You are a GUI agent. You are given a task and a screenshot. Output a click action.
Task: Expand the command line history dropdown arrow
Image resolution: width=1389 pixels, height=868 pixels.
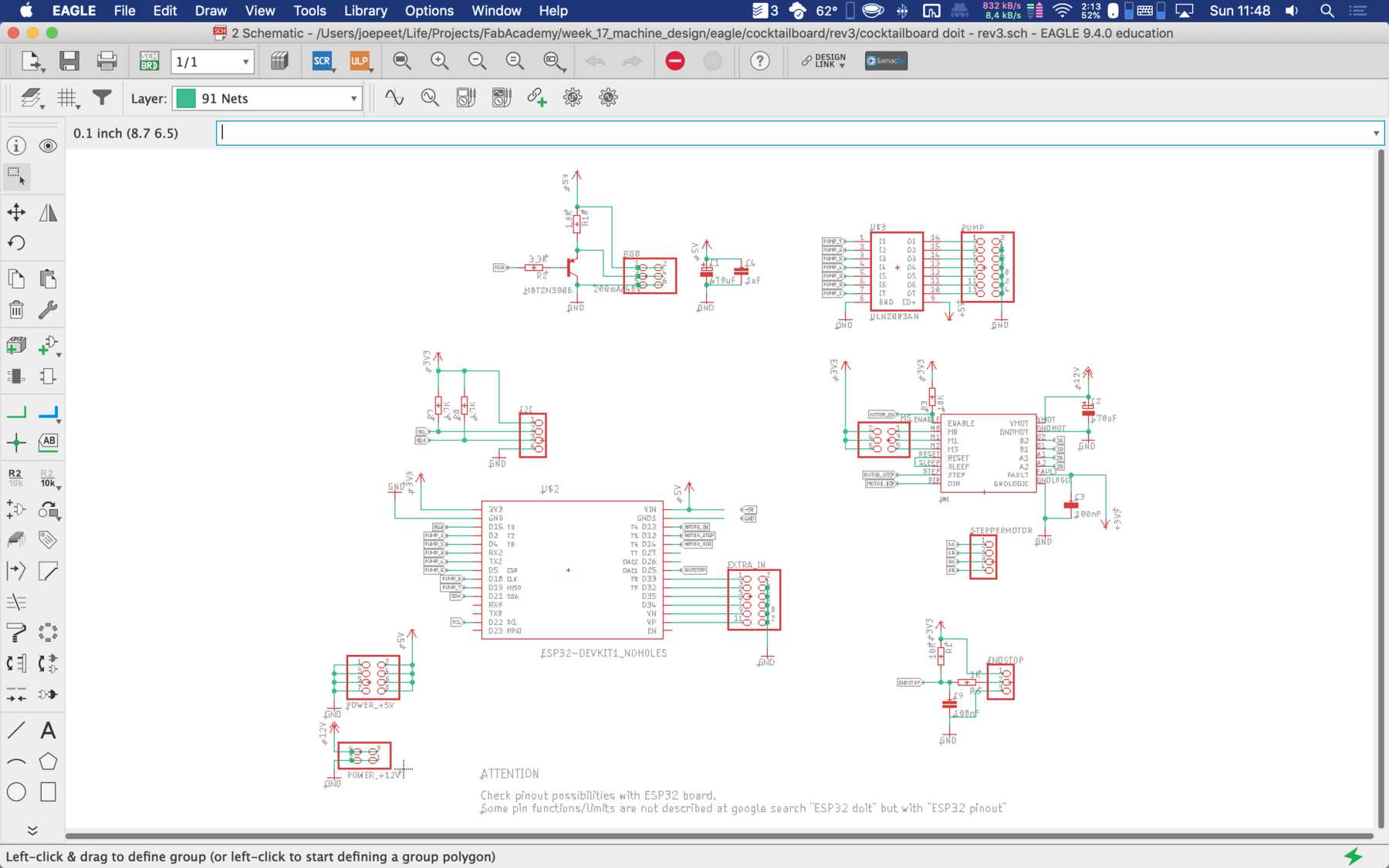1375,133
